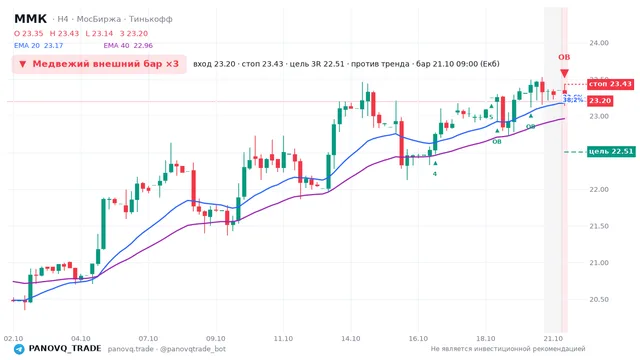The width and height of the screenshot is (640, 360).
Task: Click the @panovqtrade_bot handle
Action: pyautogui.click(x=193, y=349)
